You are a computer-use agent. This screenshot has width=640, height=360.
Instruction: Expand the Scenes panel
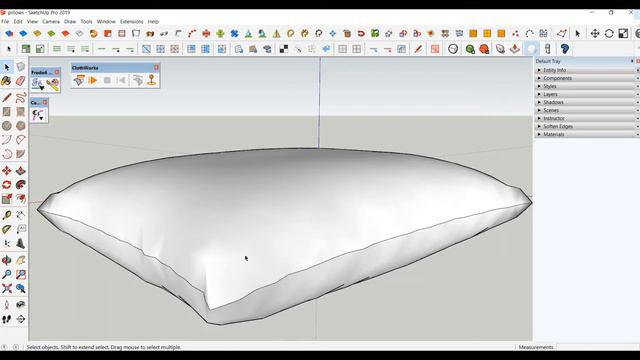click(587, 110)
